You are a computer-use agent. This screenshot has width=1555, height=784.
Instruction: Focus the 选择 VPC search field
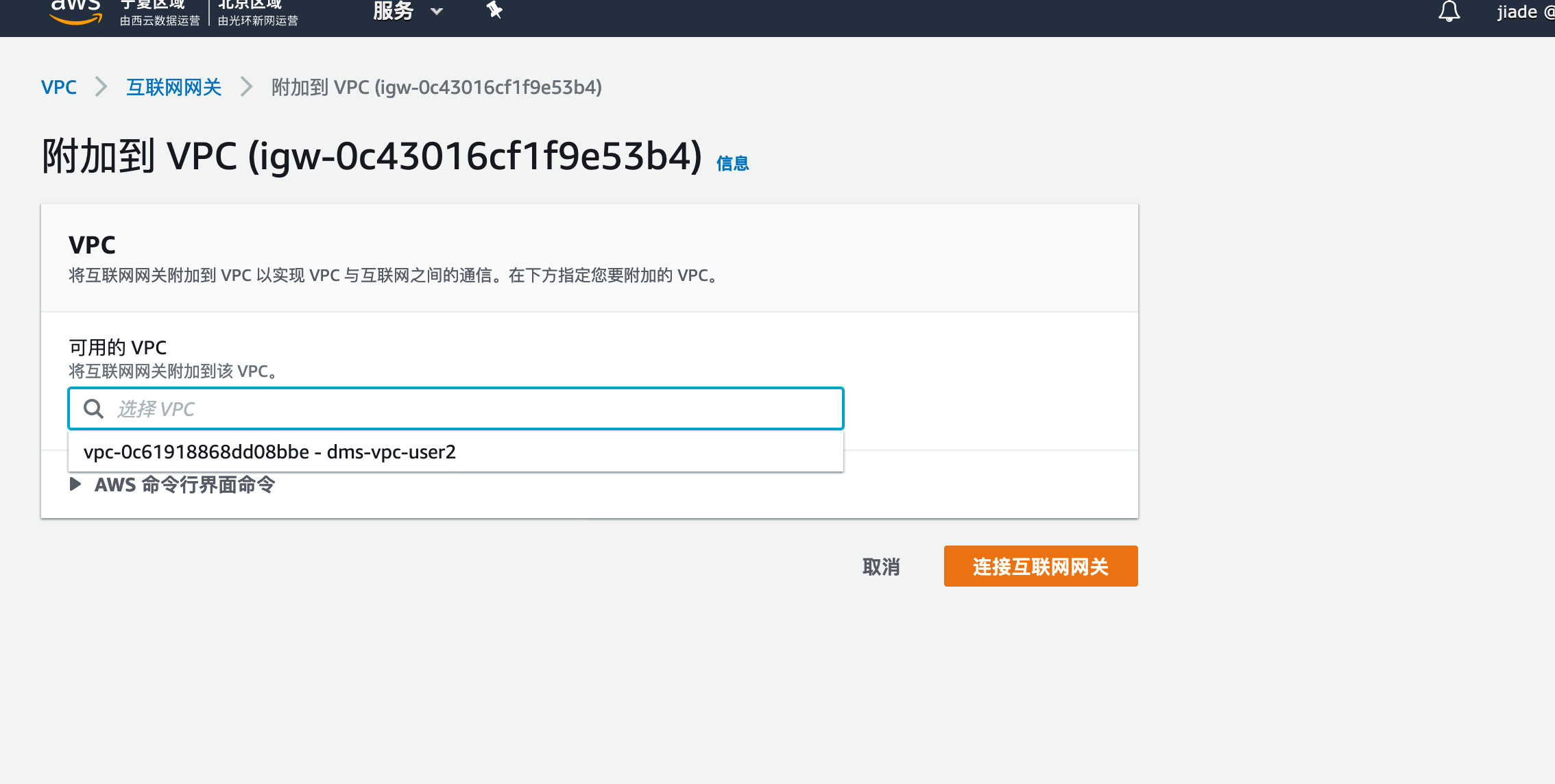[466, 409]
